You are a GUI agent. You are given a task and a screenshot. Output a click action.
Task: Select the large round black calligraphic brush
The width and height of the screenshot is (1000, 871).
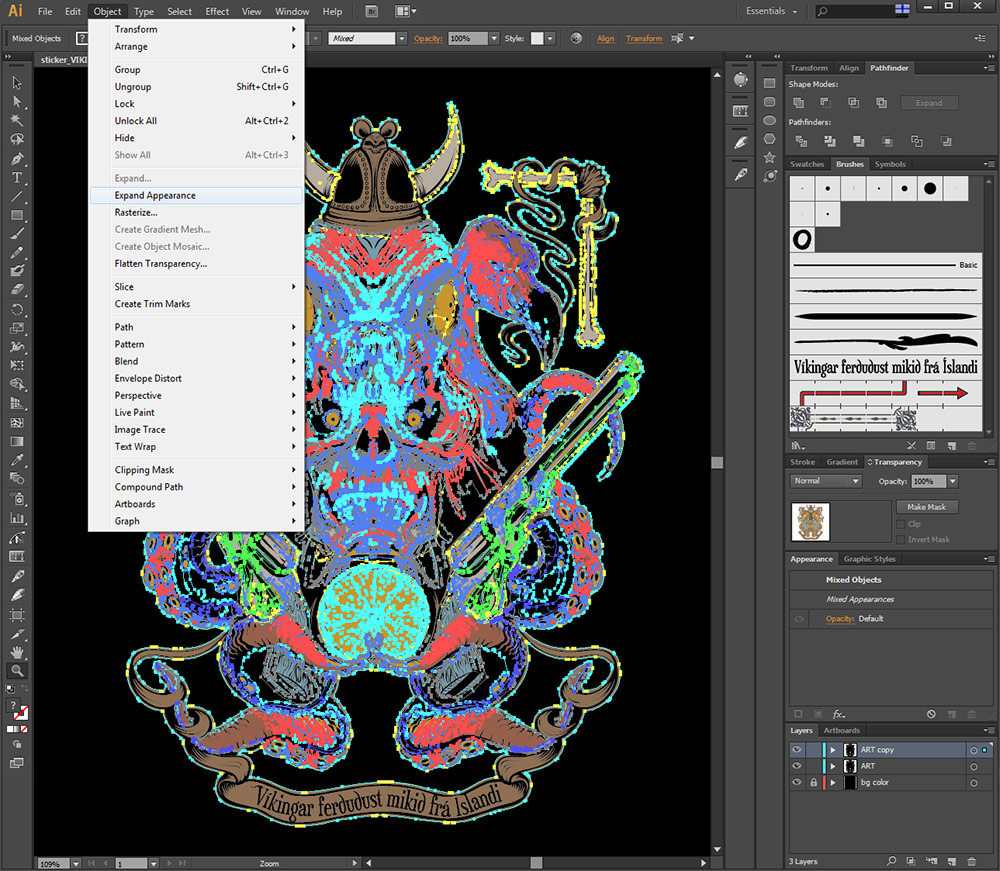930,189
